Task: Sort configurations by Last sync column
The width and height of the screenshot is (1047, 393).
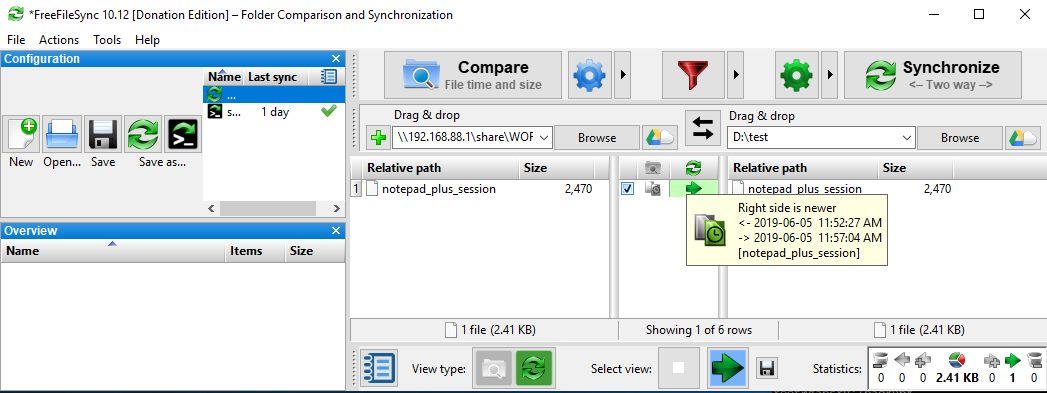Action: (276, 77)
